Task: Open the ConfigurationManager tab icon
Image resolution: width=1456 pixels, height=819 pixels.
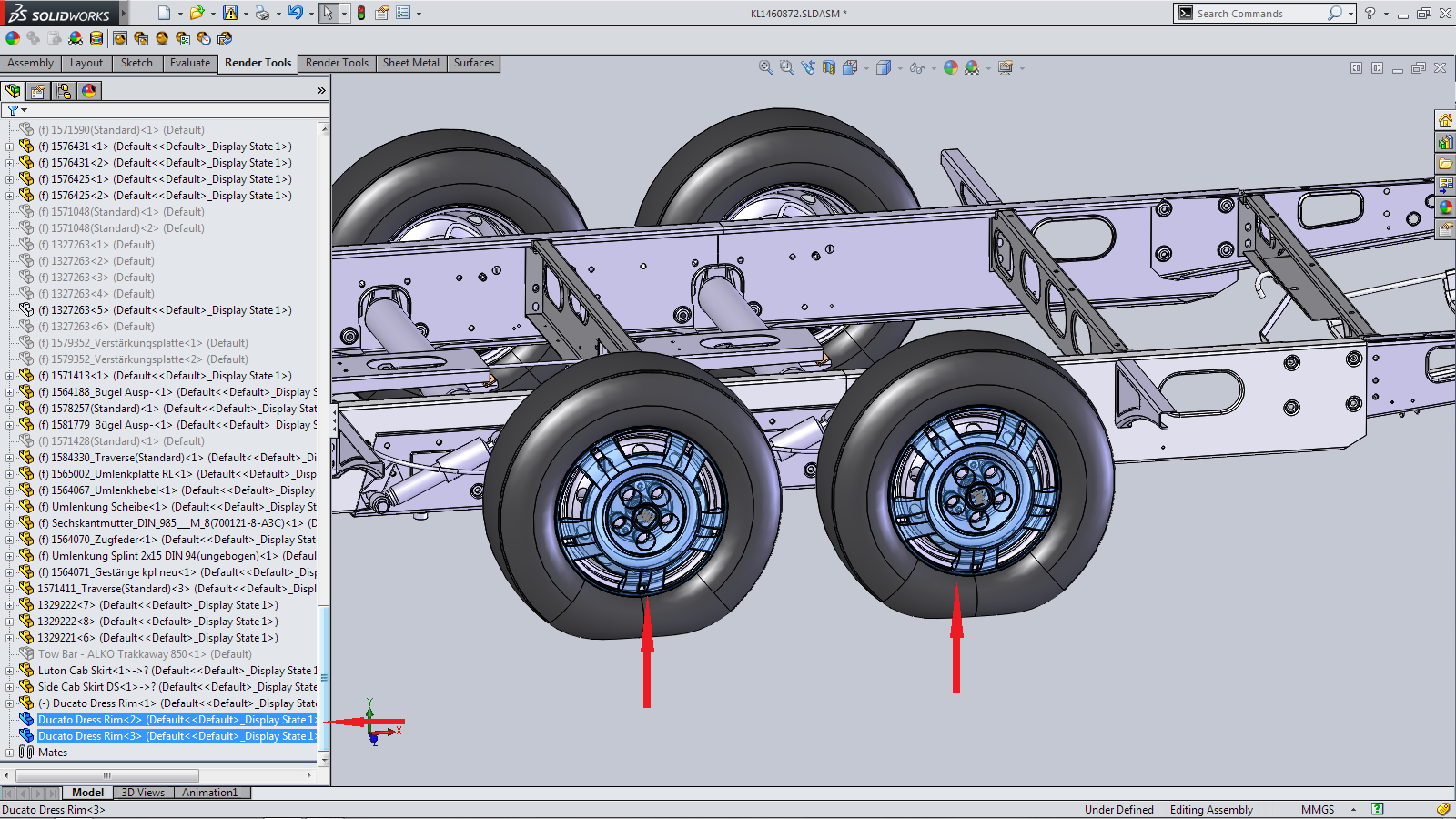Action: [x=64, y=91]
